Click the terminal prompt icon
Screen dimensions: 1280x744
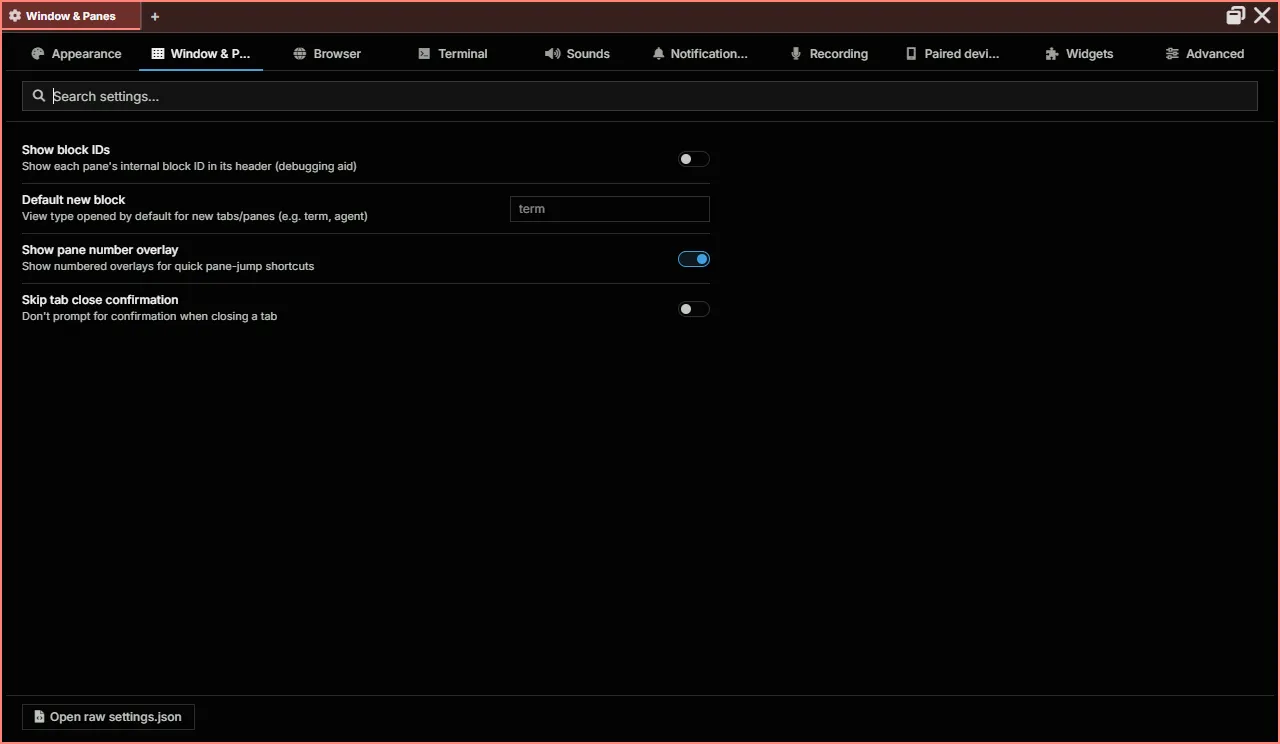[x=425, y=54]
